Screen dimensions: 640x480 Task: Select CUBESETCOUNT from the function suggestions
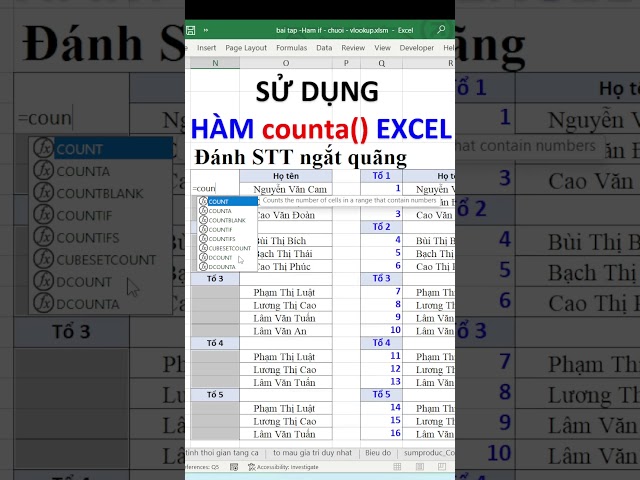(x=228, y=248)
